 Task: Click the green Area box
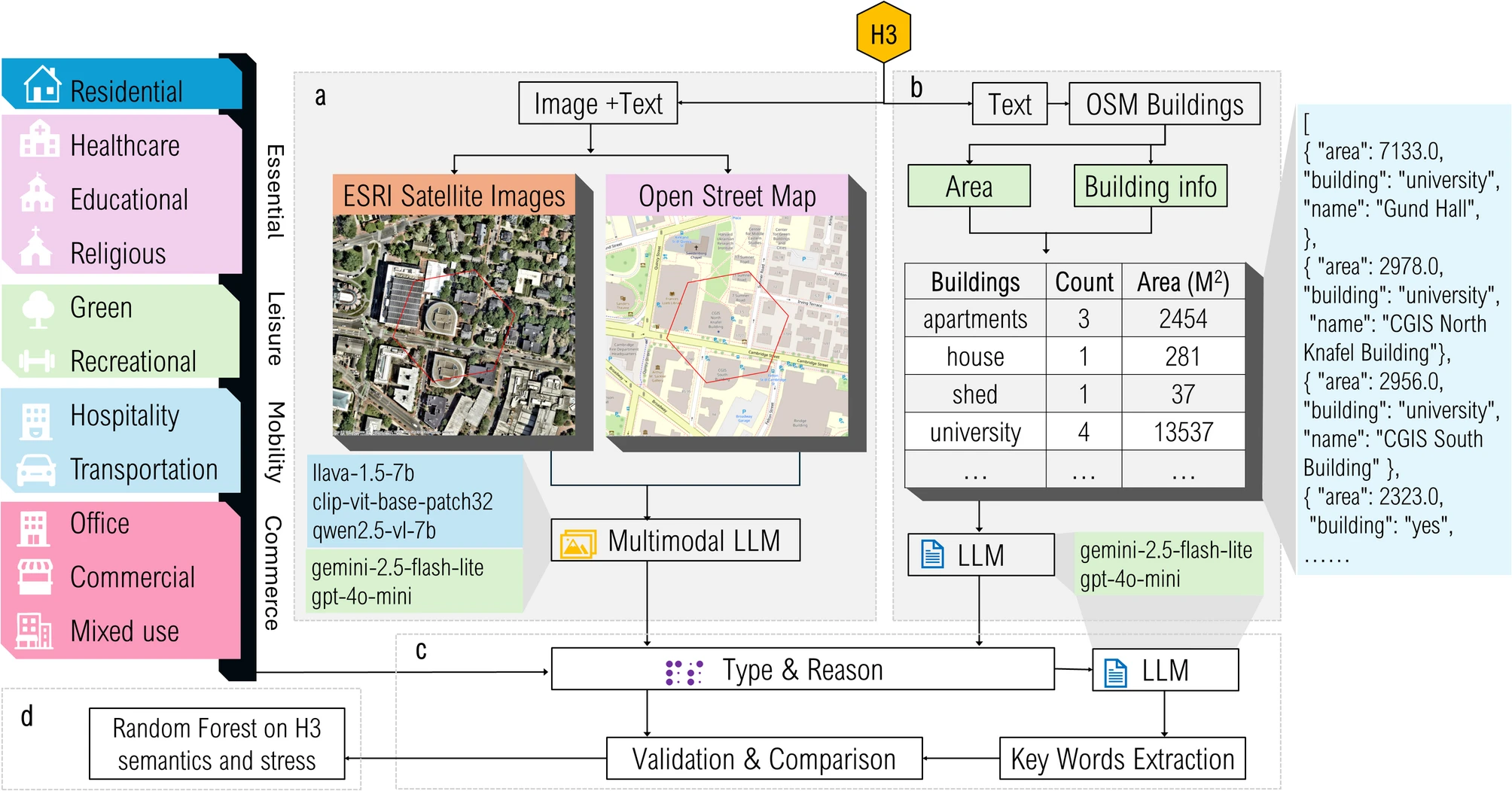(x=968, y=186)
